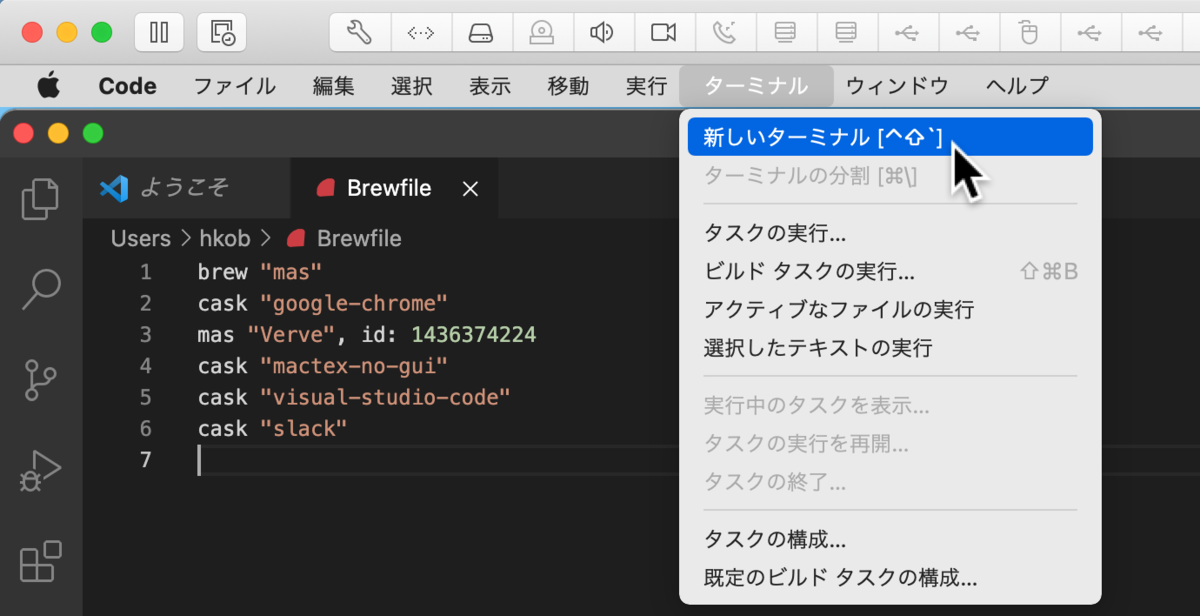Open the 選択 menu
The image size is (1200, 616).
(411, 86)
